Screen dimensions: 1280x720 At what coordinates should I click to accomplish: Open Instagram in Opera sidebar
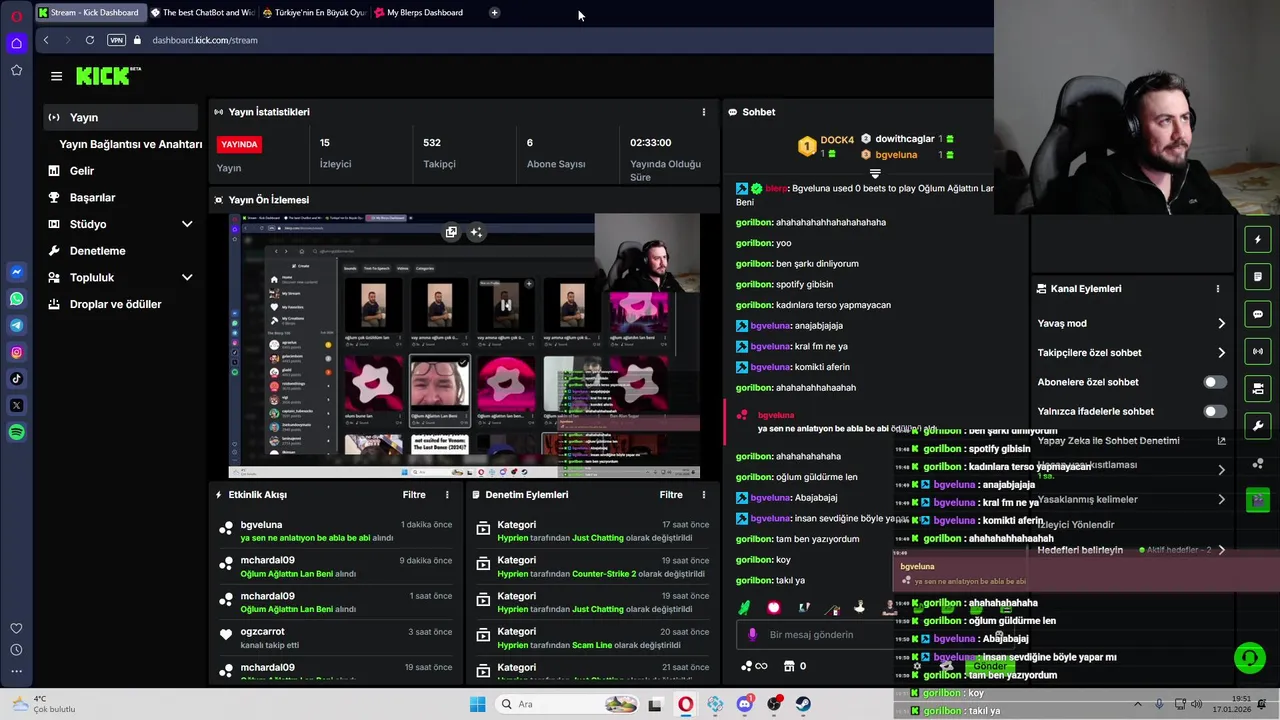(16, 352)
